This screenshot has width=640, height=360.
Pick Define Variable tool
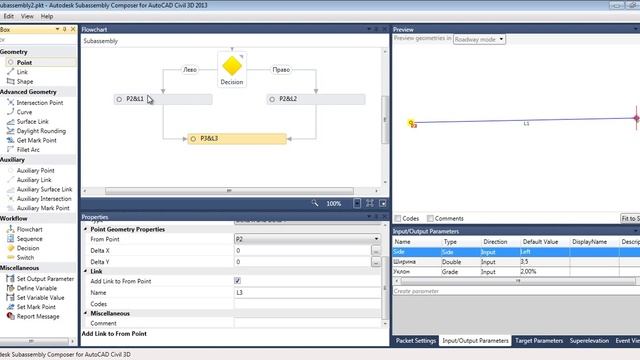(37, 288)
